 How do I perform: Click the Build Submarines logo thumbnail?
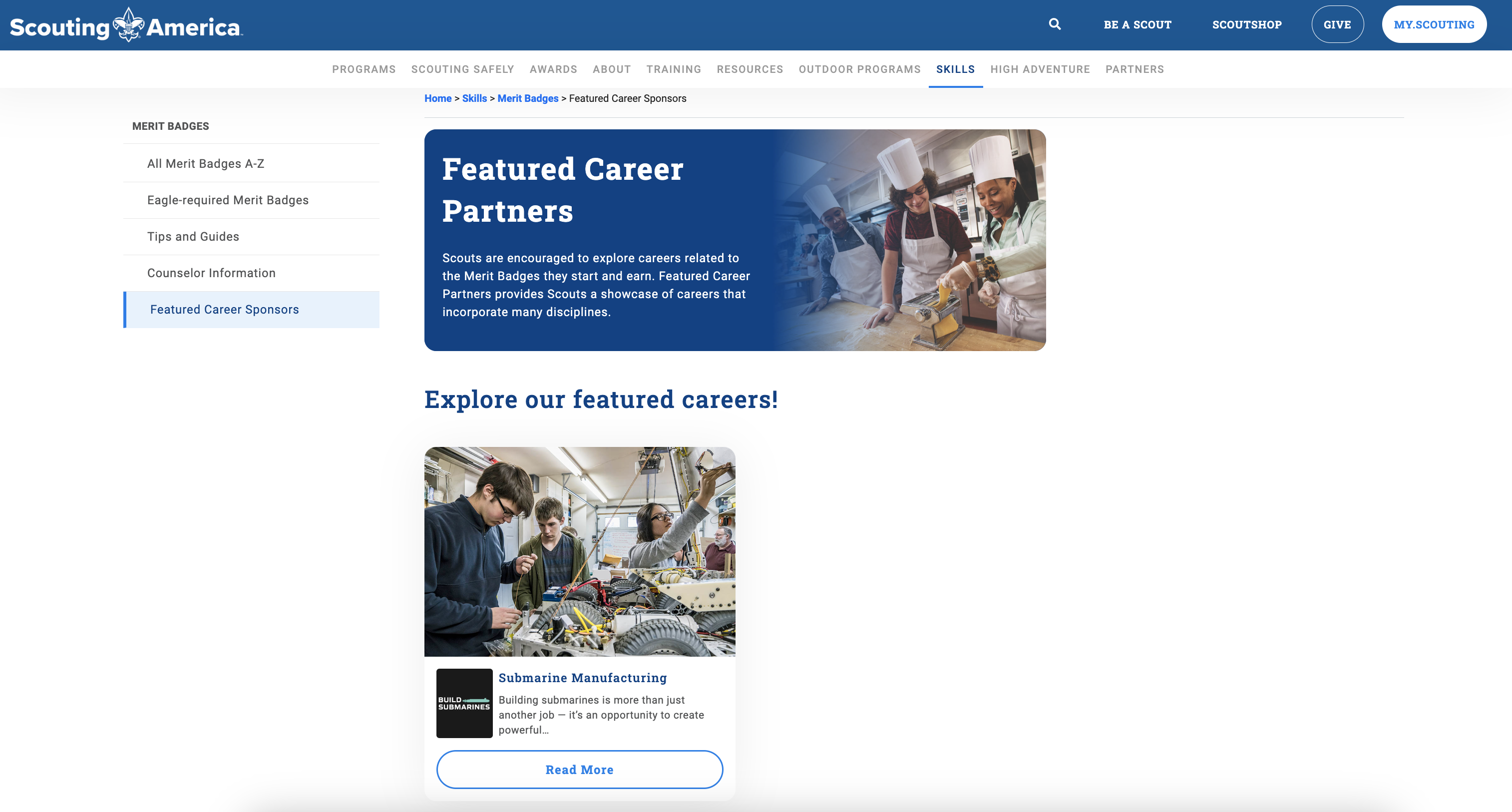tap(464, 703)
